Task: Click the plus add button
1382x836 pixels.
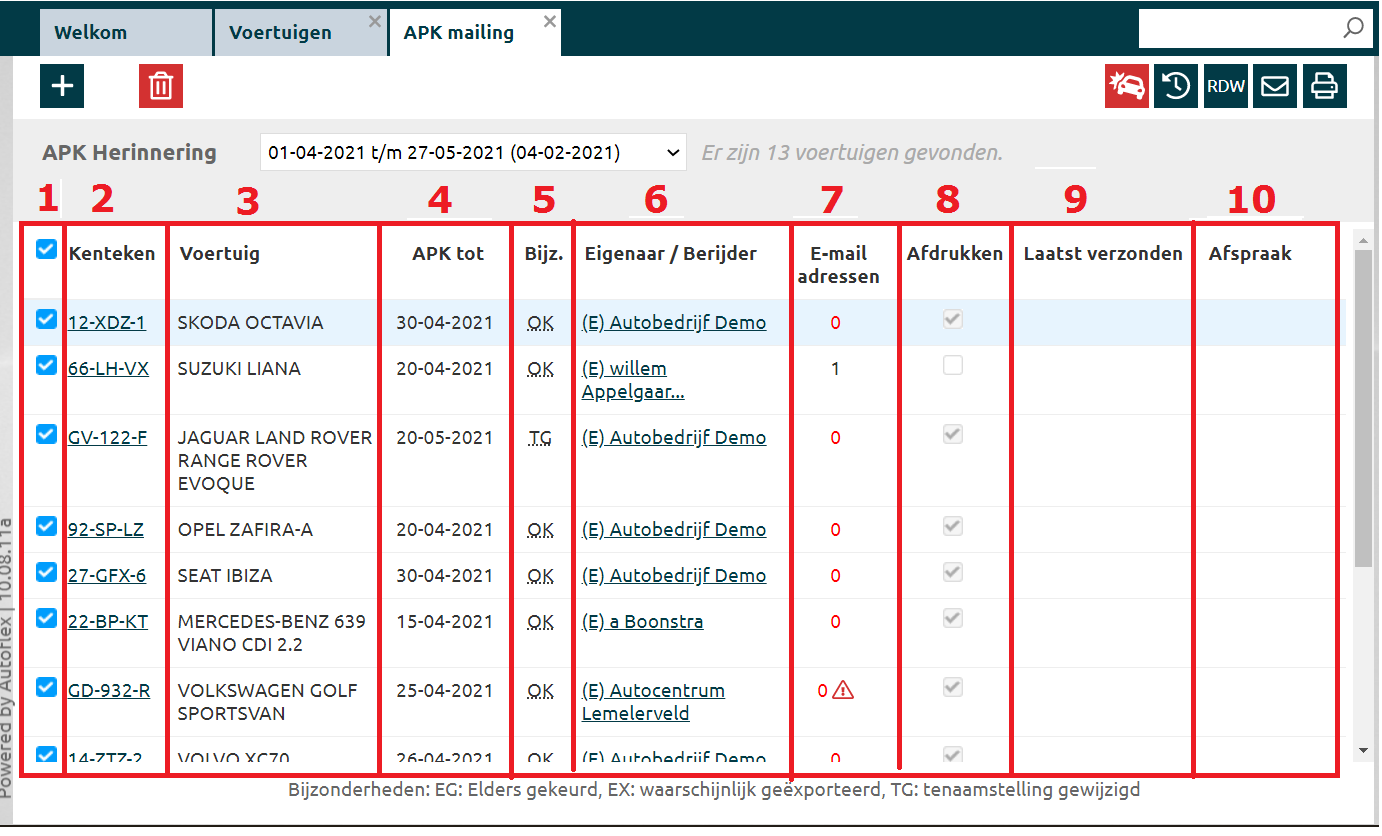Action: (62, 86)
